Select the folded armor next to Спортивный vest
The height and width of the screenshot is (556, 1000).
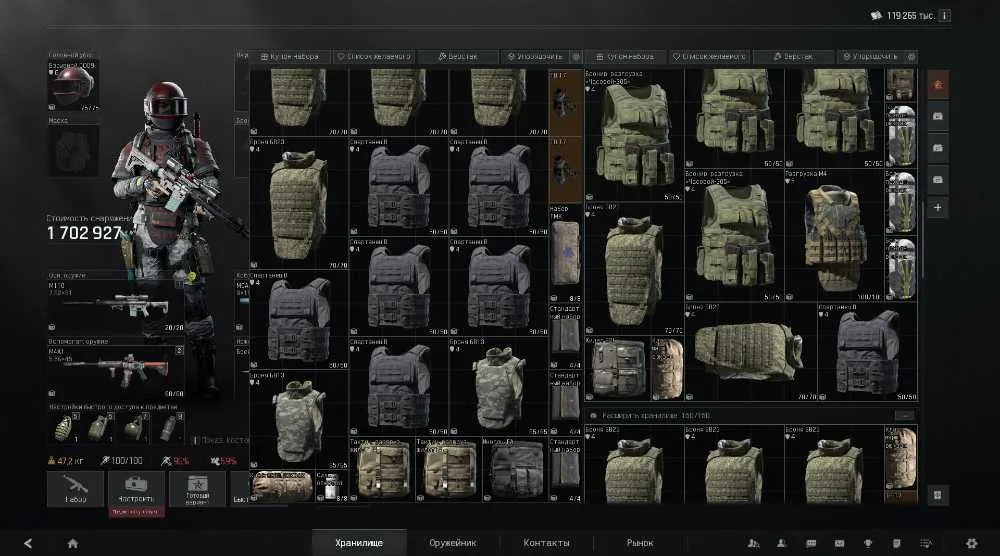[751, 351]
